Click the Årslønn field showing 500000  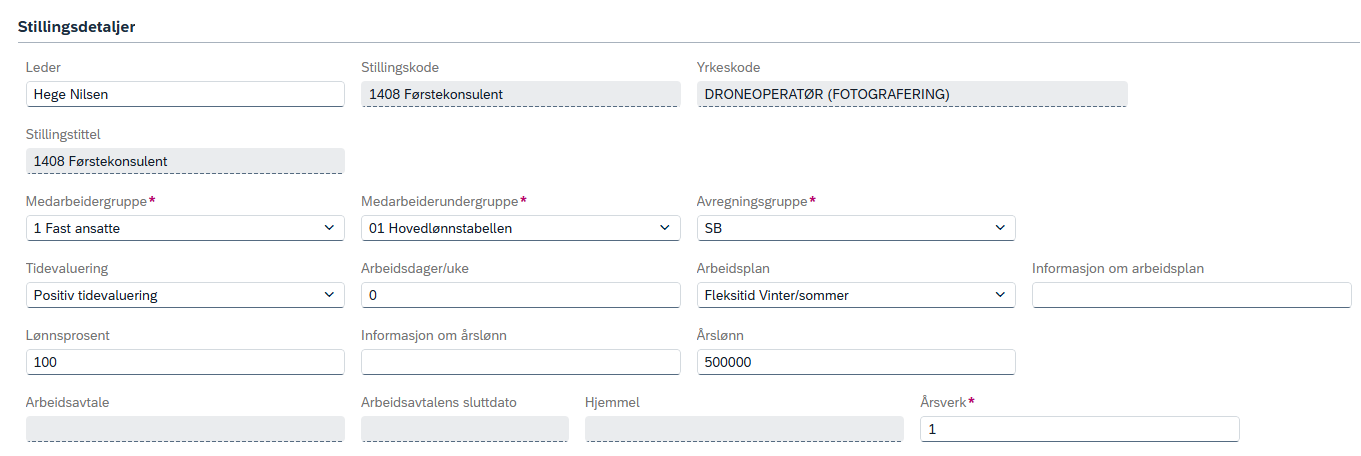[x=856, y=362]
